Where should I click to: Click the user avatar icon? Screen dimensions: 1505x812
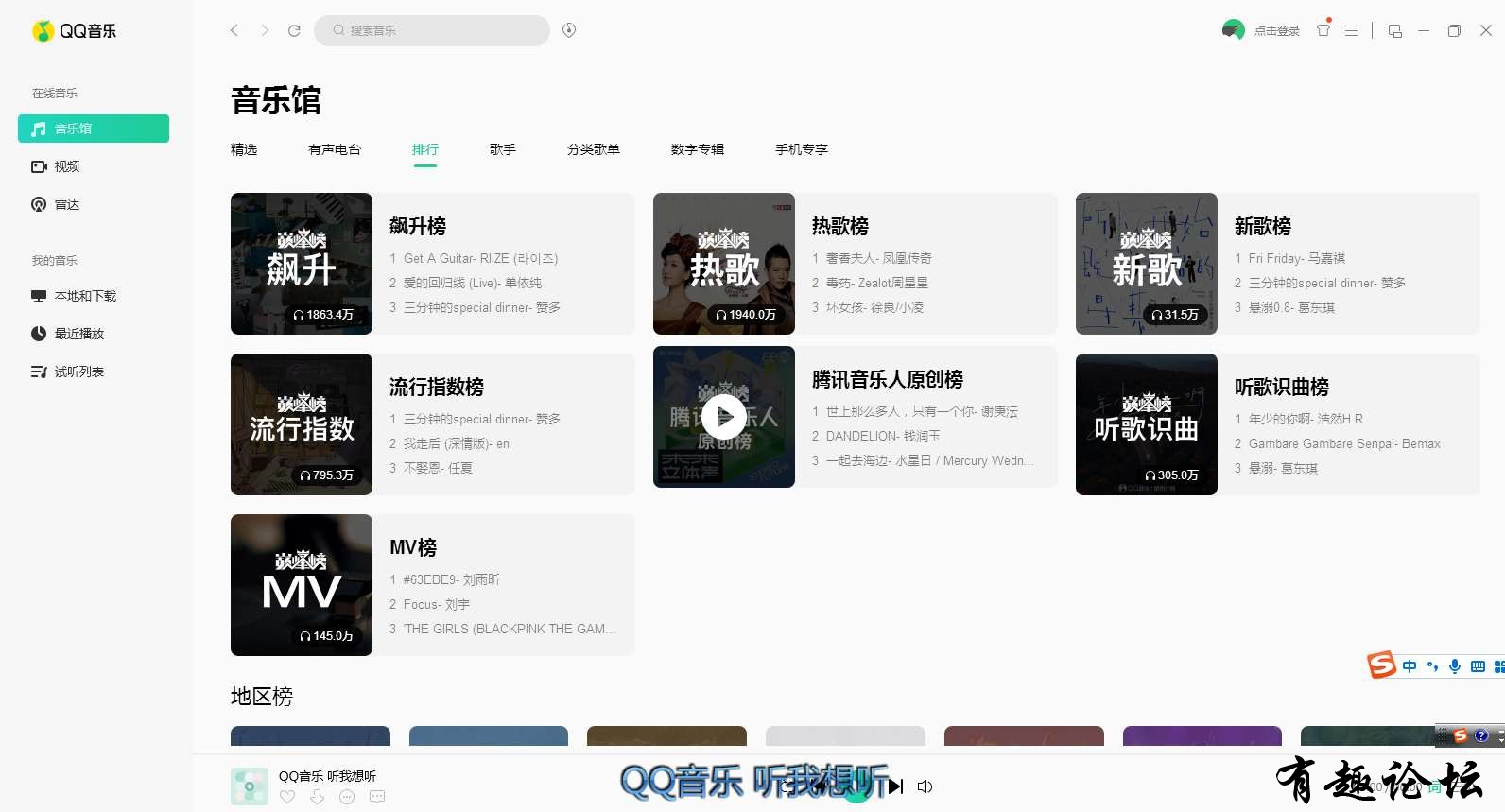1233,30
